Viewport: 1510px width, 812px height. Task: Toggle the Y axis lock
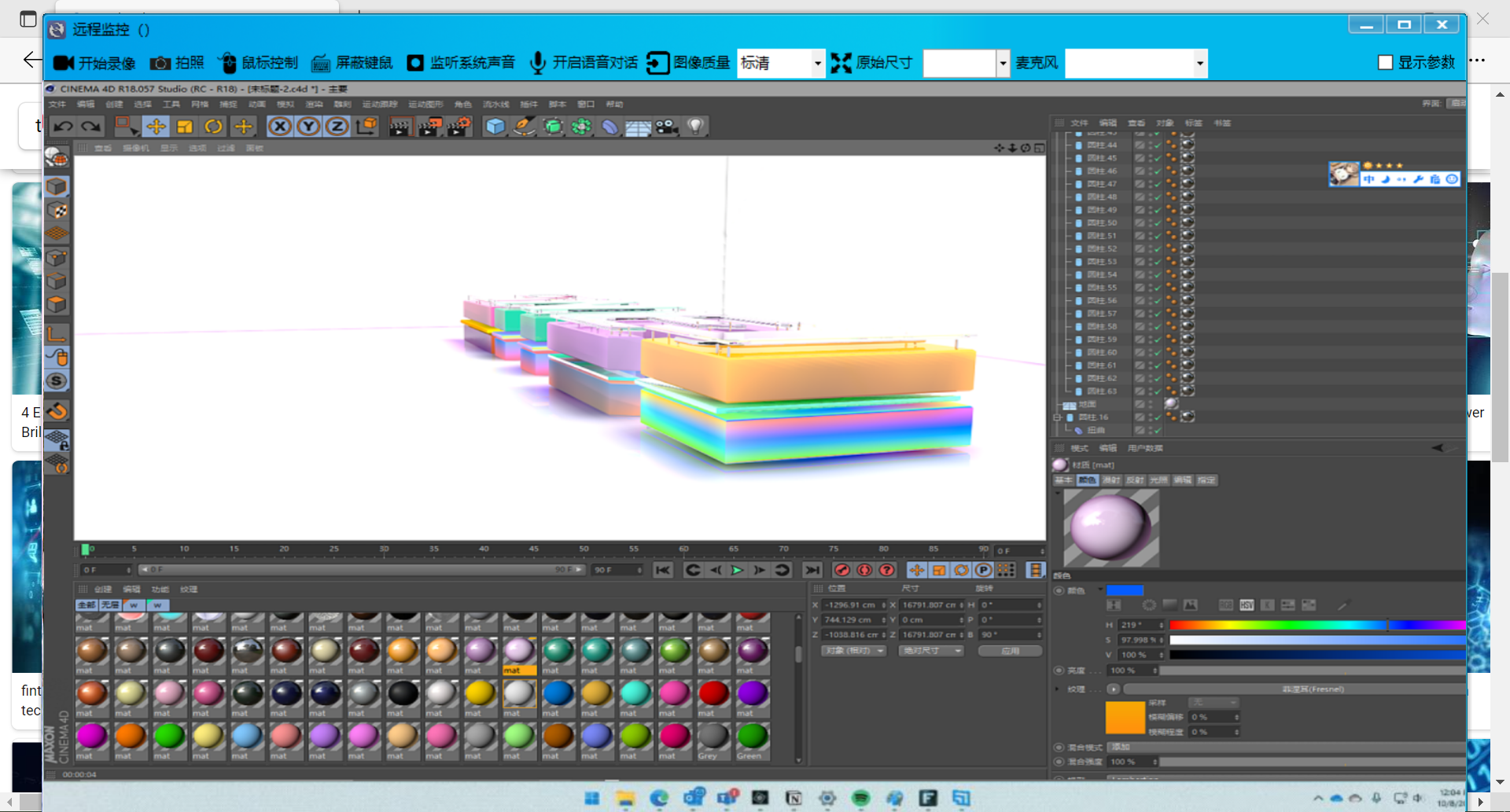point(308,127)
